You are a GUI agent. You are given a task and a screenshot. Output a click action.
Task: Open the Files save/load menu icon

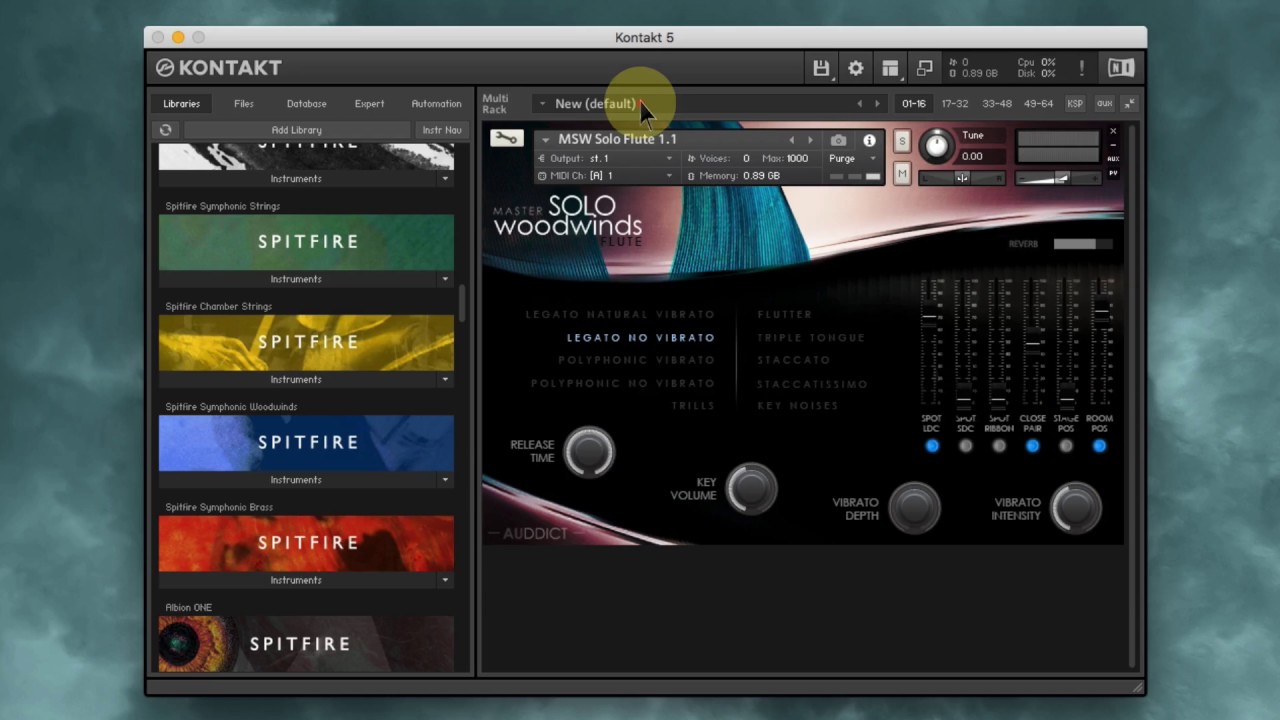click(x=821, y=68)
